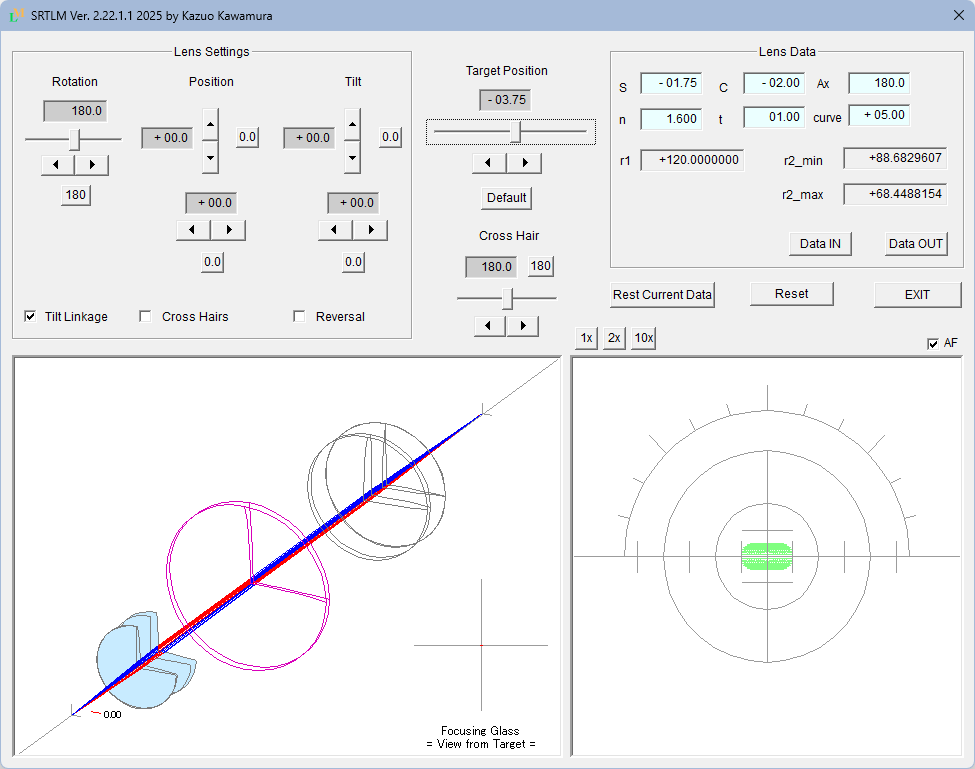Click Cross Hair left arrow button
Viewport: 975px width, 769px height.
coord(490,326)
